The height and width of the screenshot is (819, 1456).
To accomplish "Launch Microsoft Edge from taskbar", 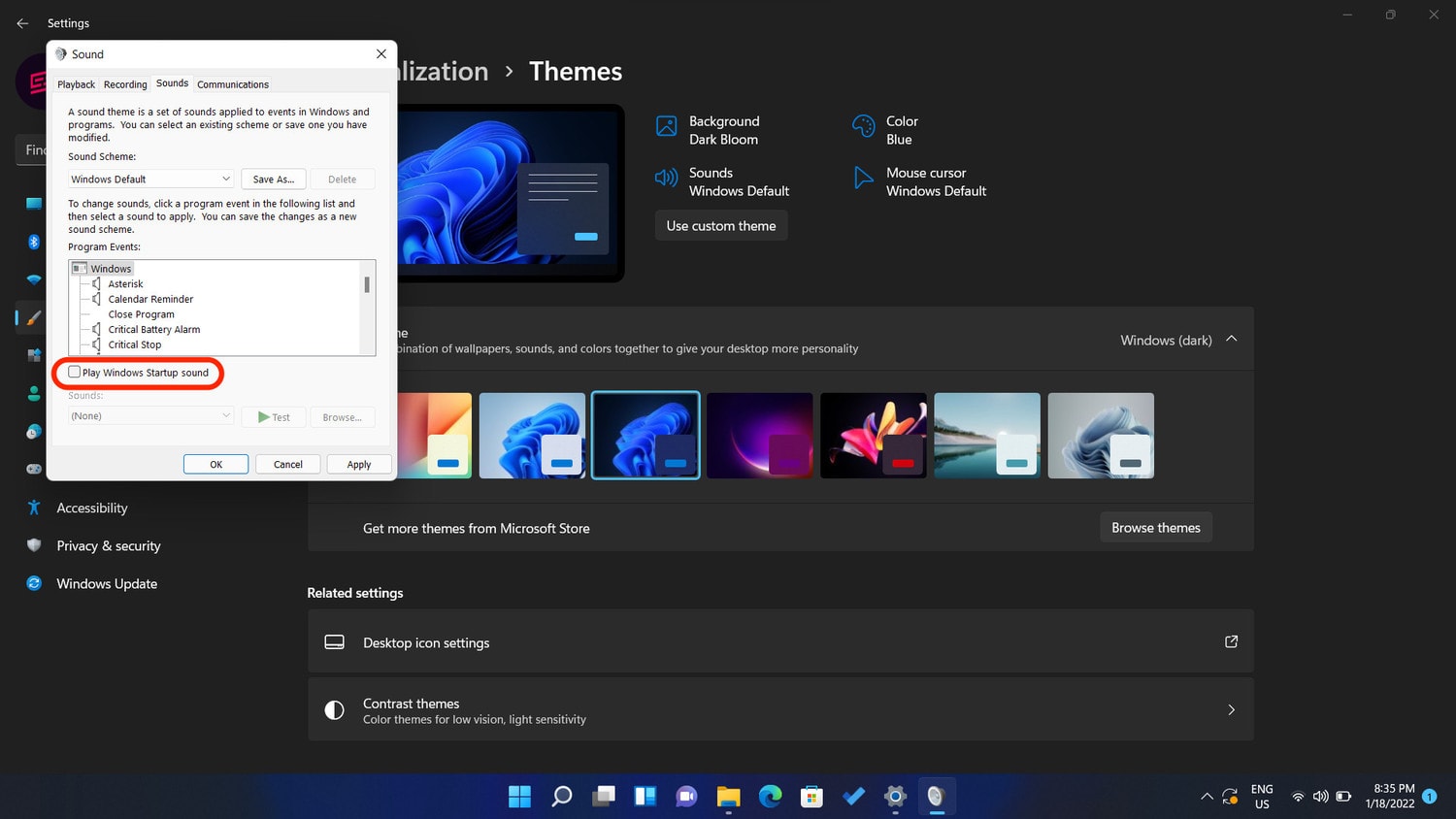I will click(771, 797).
